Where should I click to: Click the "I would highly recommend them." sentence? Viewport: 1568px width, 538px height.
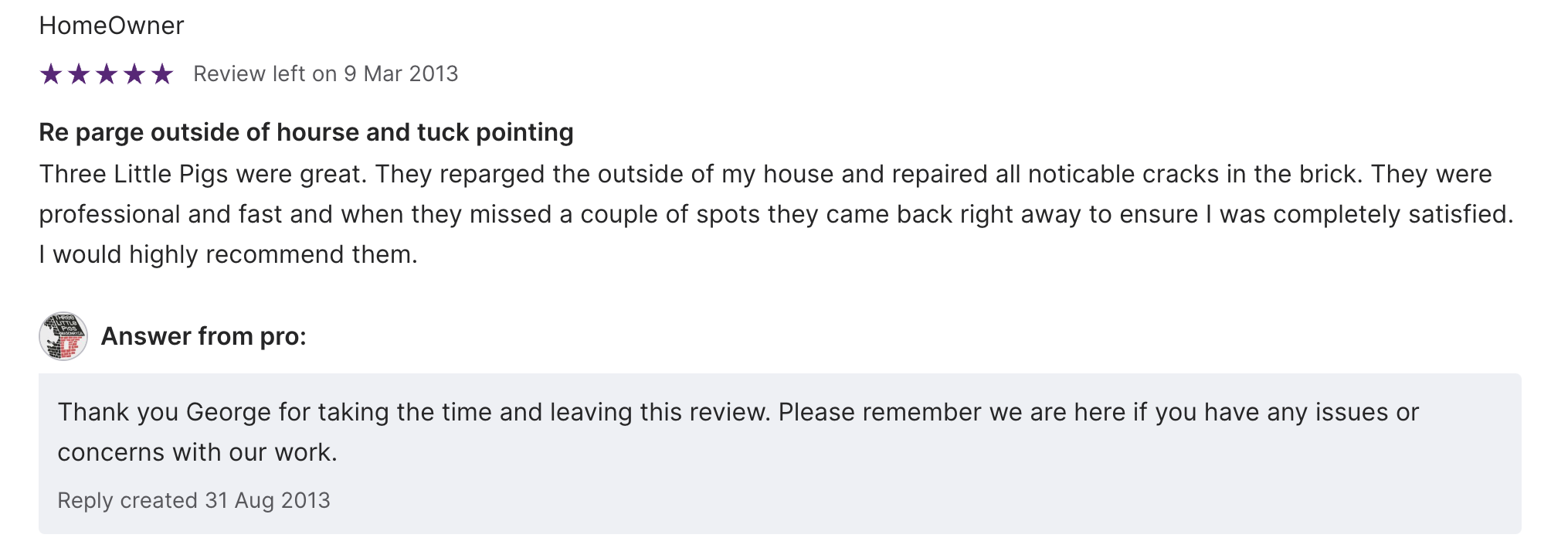[229, 254]
